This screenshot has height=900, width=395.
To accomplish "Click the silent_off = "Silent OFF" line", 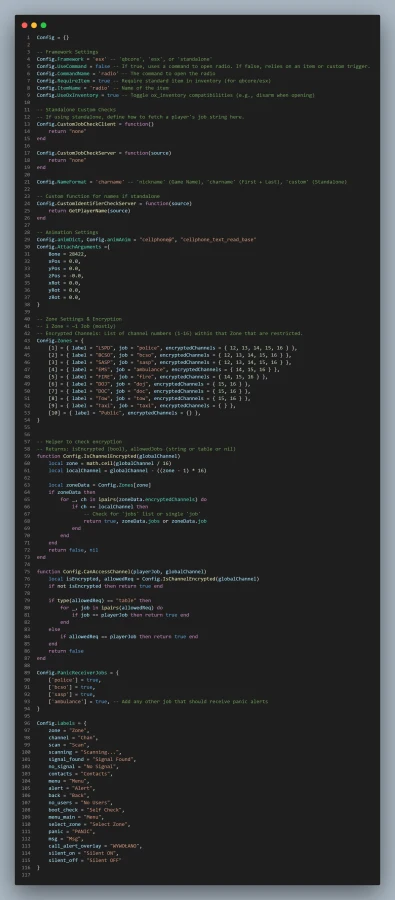I will [x=85, y=860].
